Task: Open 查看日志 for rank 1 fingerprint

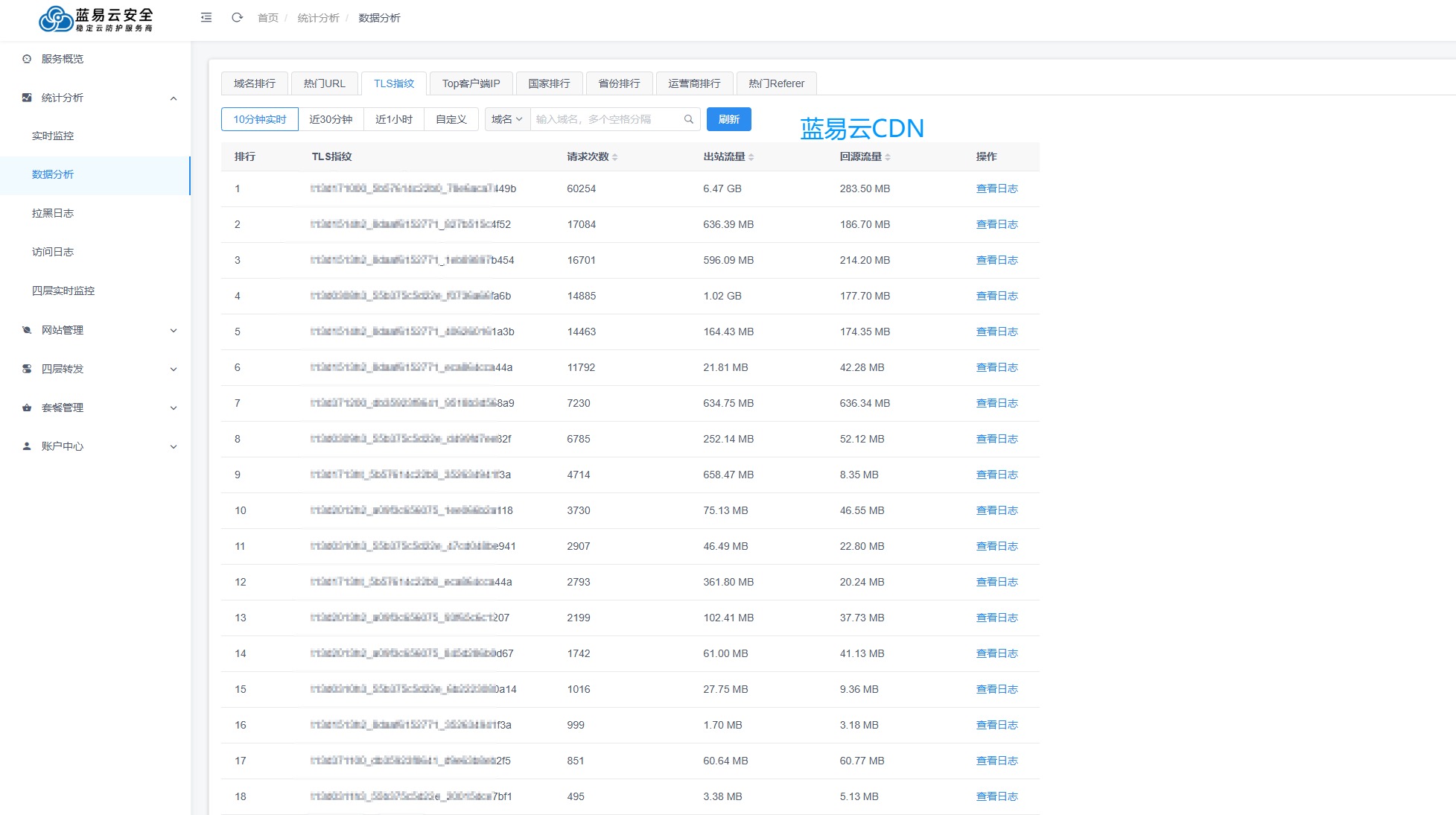Action: (996, 188)
